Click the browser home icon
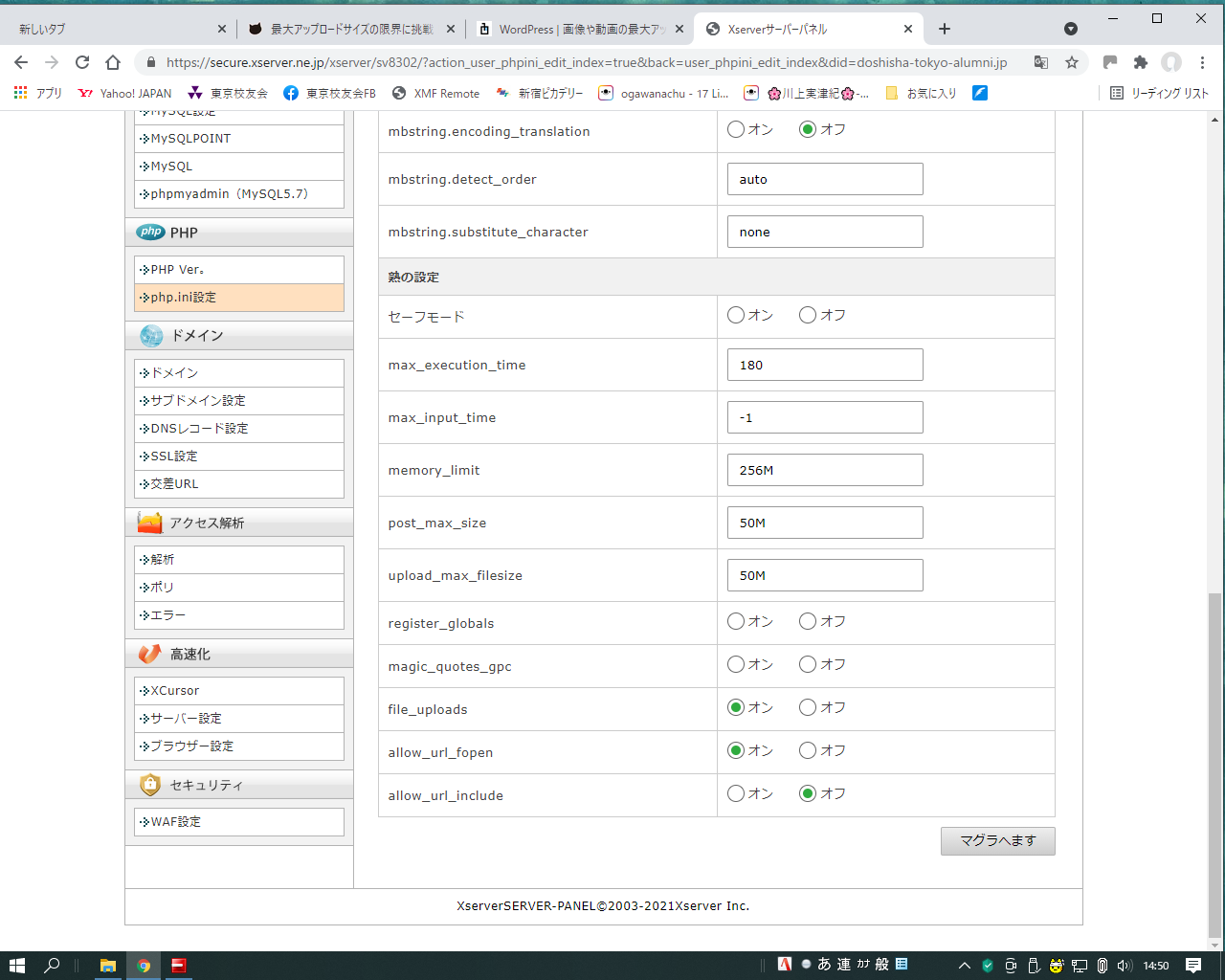Image resolution: width=1225 pixels, height=980 pixels. [x=113, y=62]
